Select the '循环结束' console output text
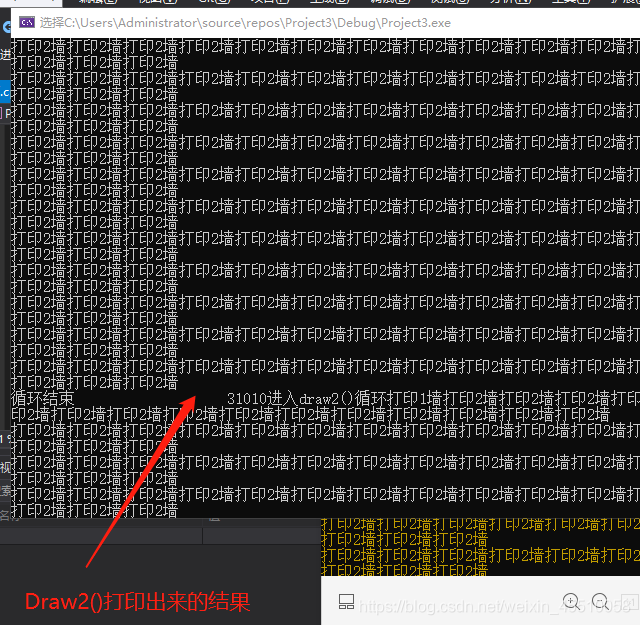This screenshot has width=640, height=625. coord(43,398)
